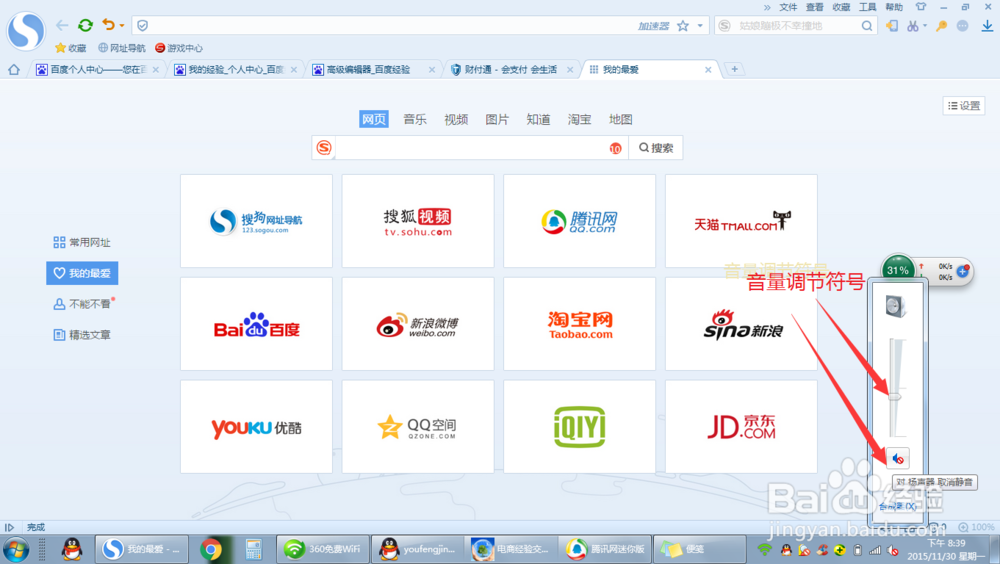Open the 收藏 menu in menu bar

841,7
